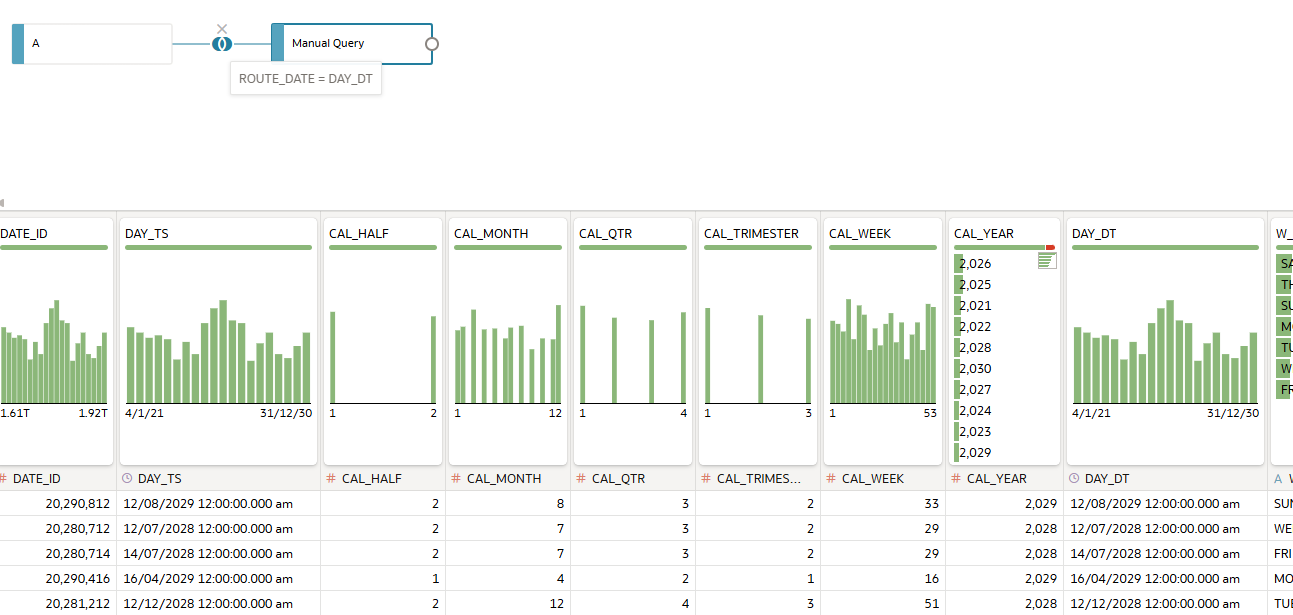Screen dimensions: 1293x615
Task: Select the table node labeled A
Action: [x=92, y=44]
